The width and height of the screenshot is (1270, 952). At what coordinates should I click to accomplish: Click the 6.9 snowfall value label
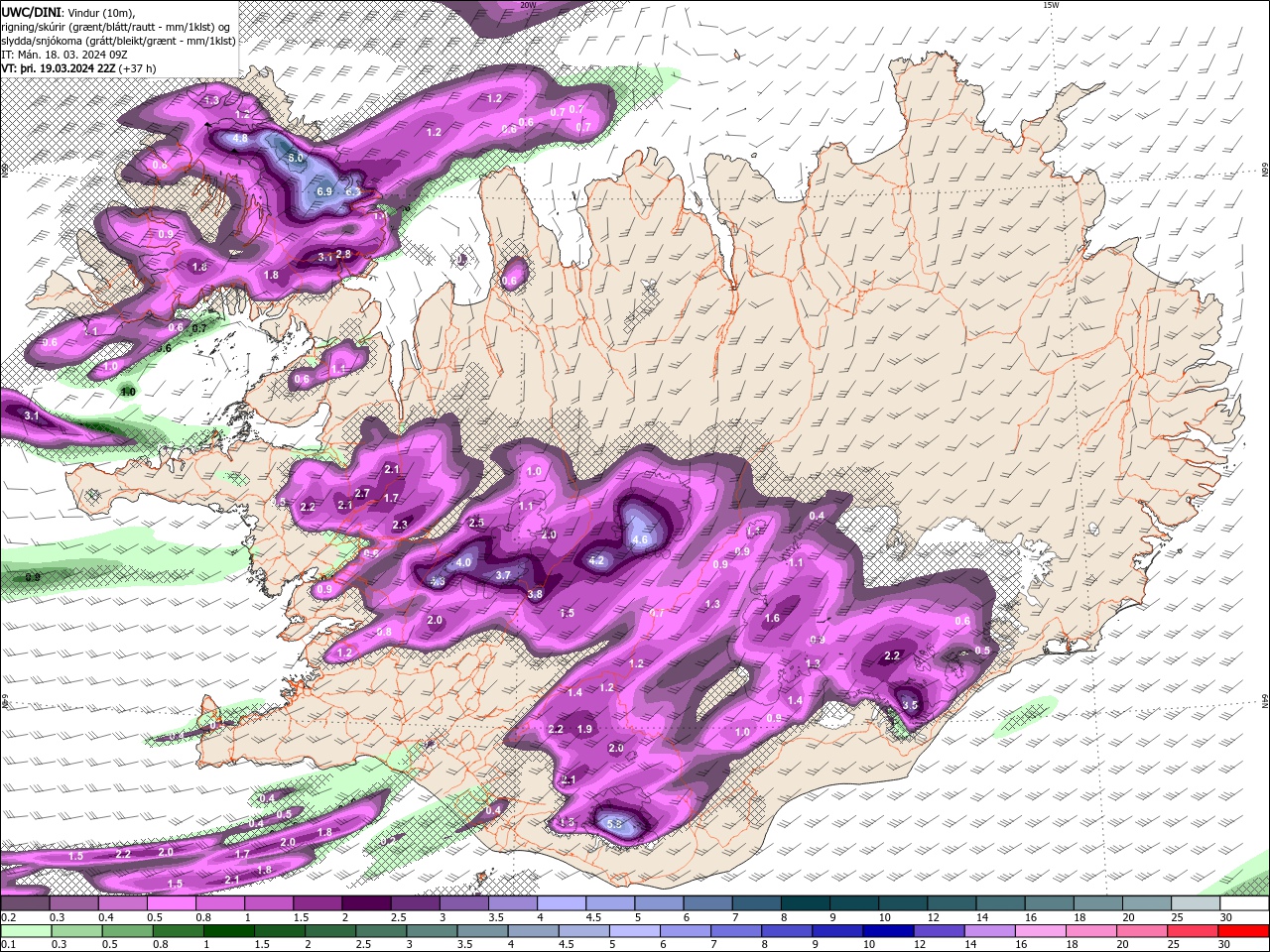point(324,191)
